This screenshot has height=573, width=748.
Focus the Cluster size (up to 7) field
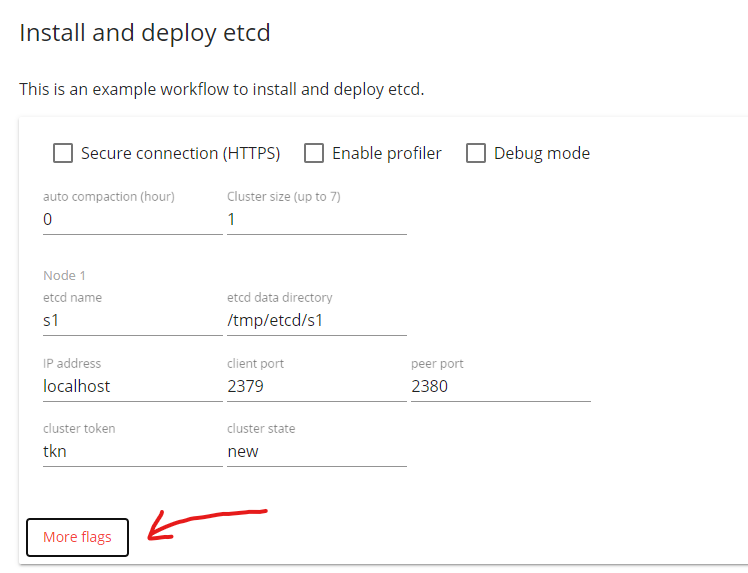coord(317,219)
